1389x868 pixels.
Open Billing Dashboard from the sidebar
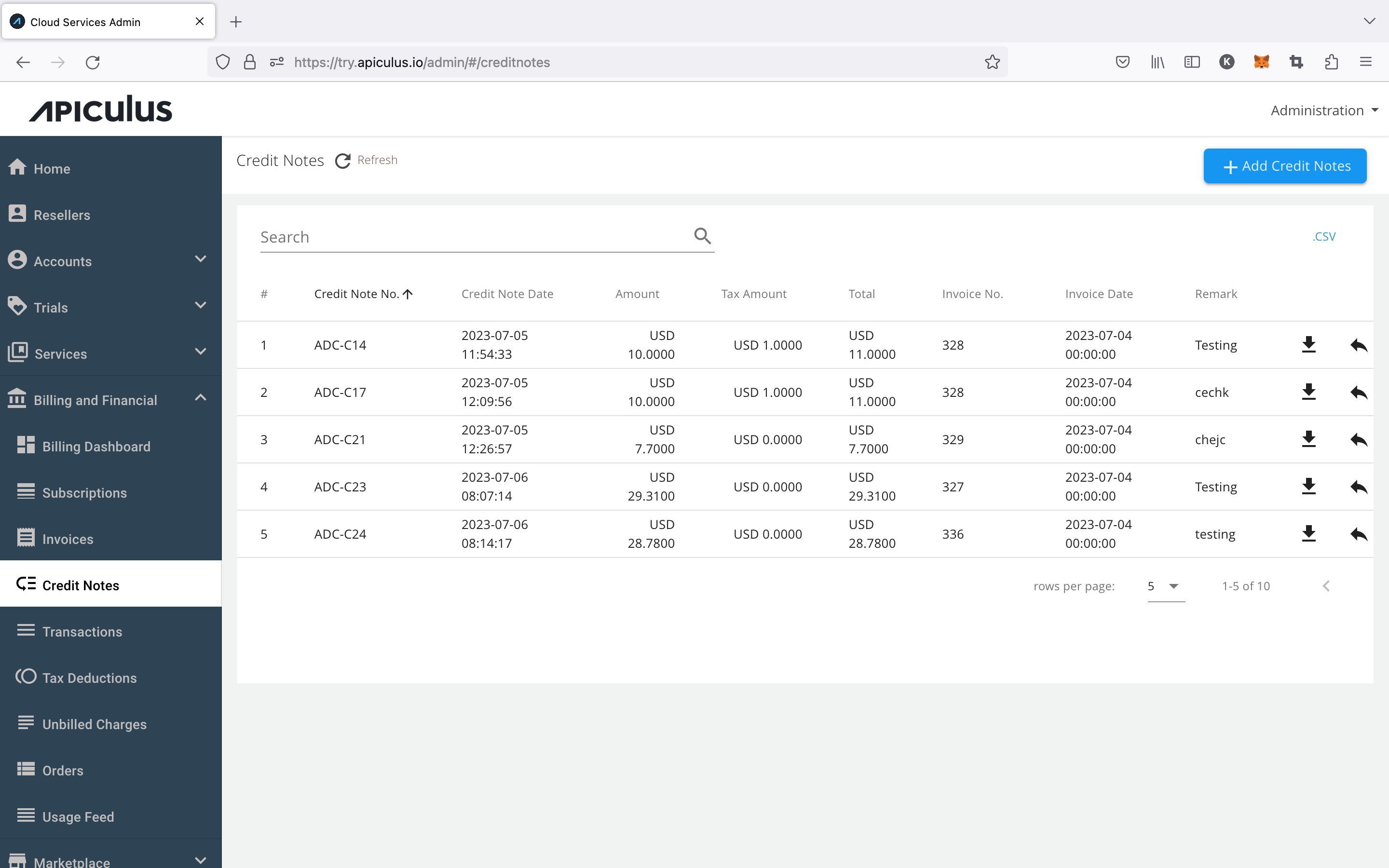coord(95,446)
